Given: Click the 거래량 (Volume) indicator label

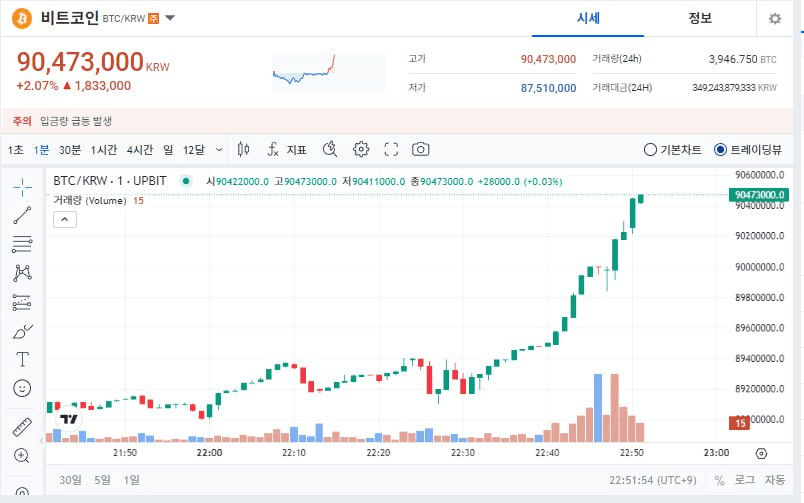Looking at the screenshot, I should tap(90, 200).
